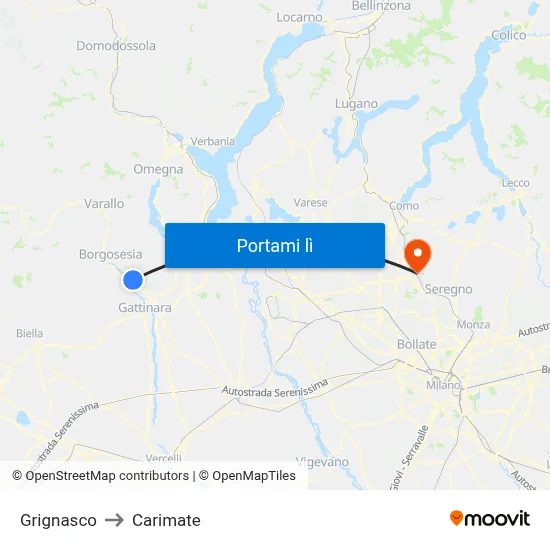Select the orange destination pin near Carimate

(x=417, y=256)
